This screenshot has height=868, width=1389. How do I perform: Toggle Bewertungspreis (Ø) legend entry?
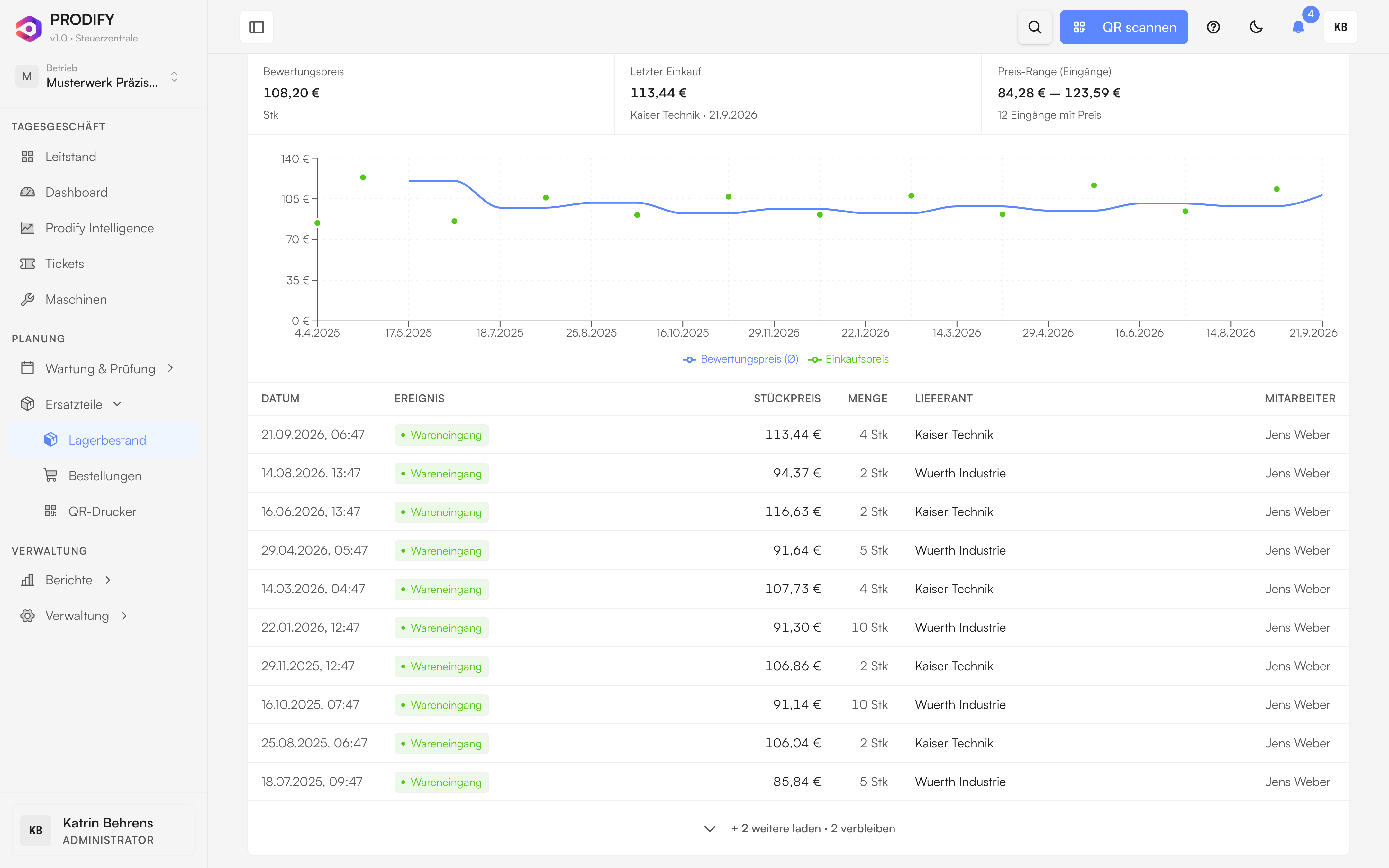[x=740, y=359]
